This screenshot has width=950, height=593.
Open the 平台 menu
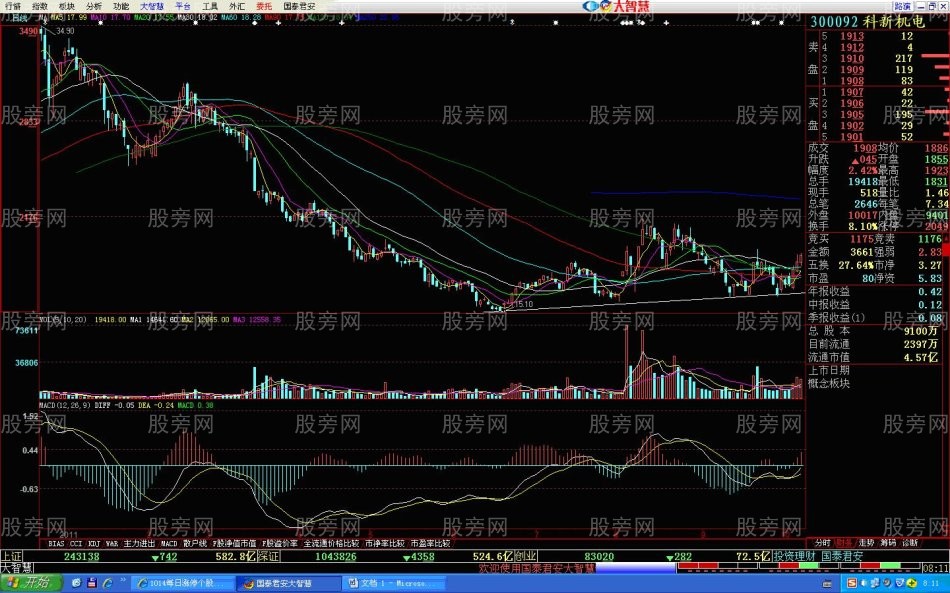pyautogui.click(x=183, y=6)
